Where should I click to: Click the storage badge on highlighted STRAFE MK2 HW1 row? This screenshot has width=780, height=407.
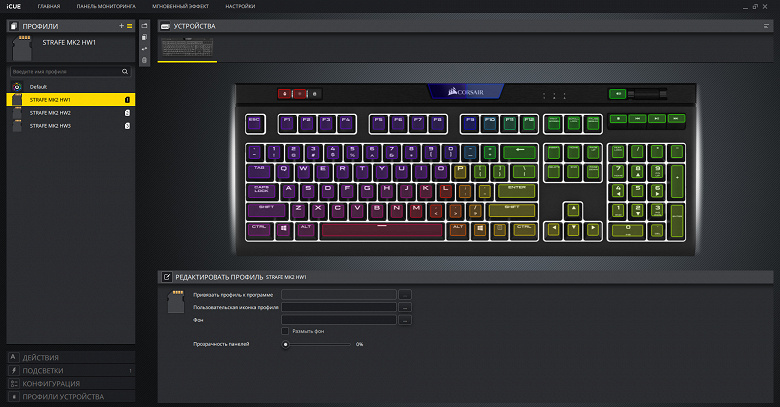tap(127, 100)
